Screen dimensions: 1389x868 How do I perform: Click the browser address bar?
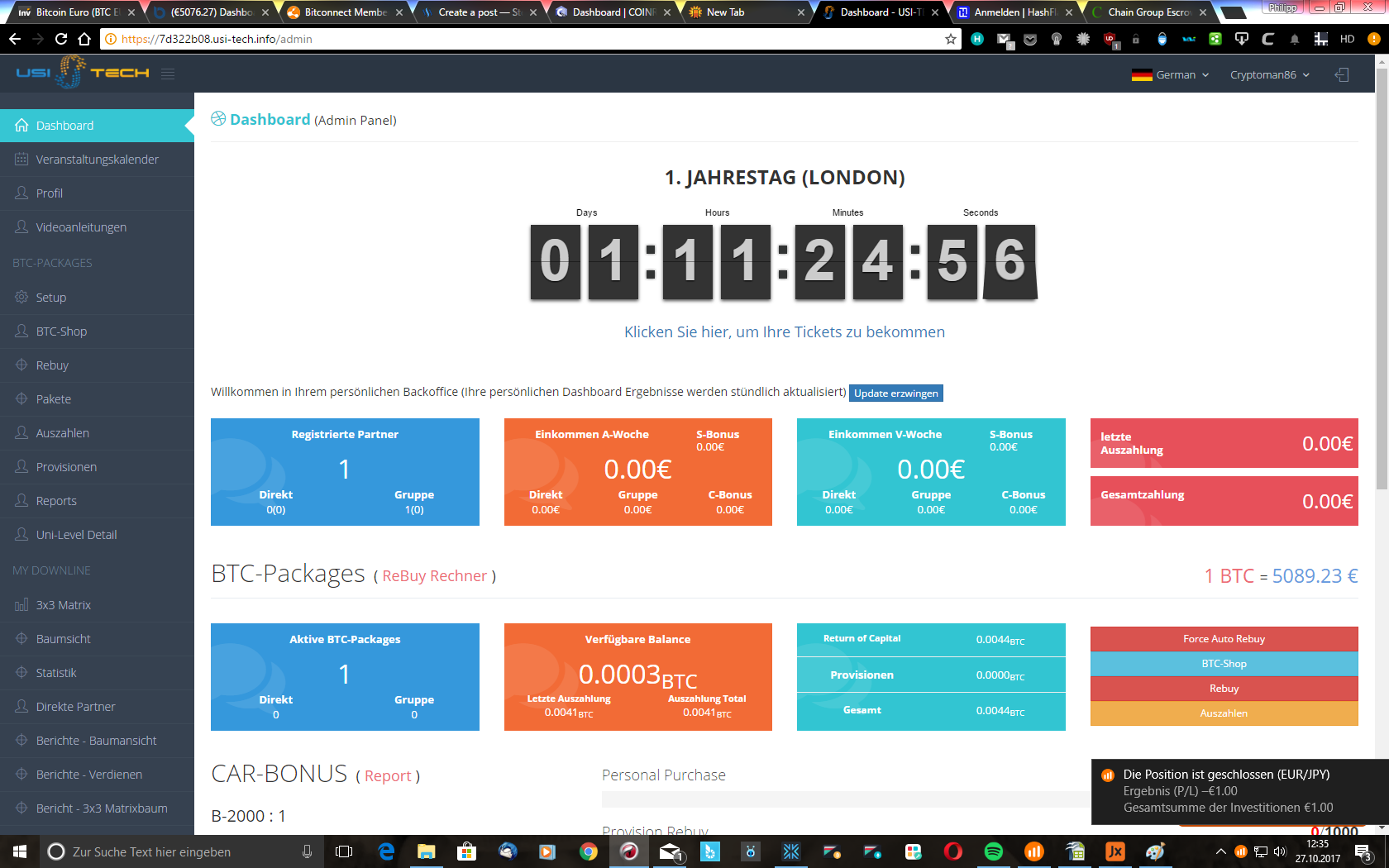point(529,39)
